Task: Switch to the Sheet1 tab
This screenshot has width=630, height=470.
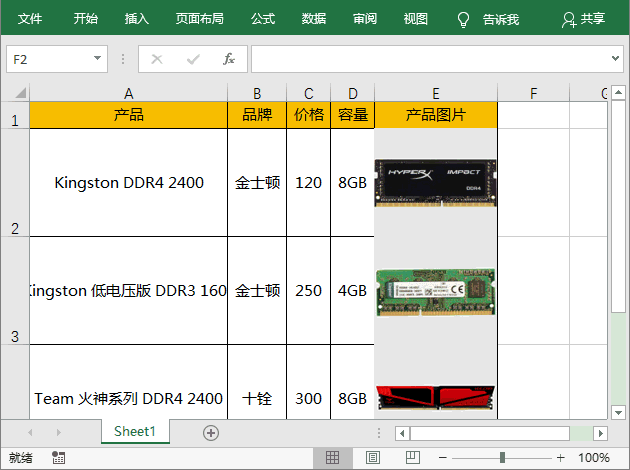Action: [135, 431]
